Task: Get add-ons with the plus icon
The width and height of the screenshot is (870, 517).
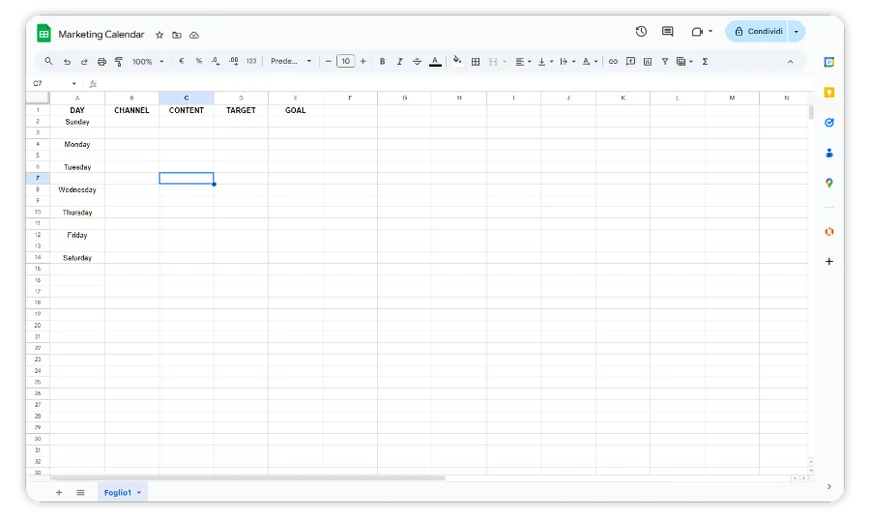Action: (x=829, y=261)
